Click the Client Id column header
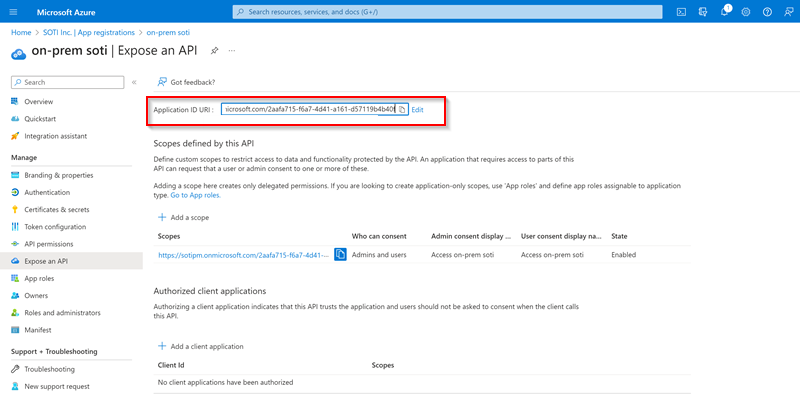800x417 pixels. coord(171,365)
